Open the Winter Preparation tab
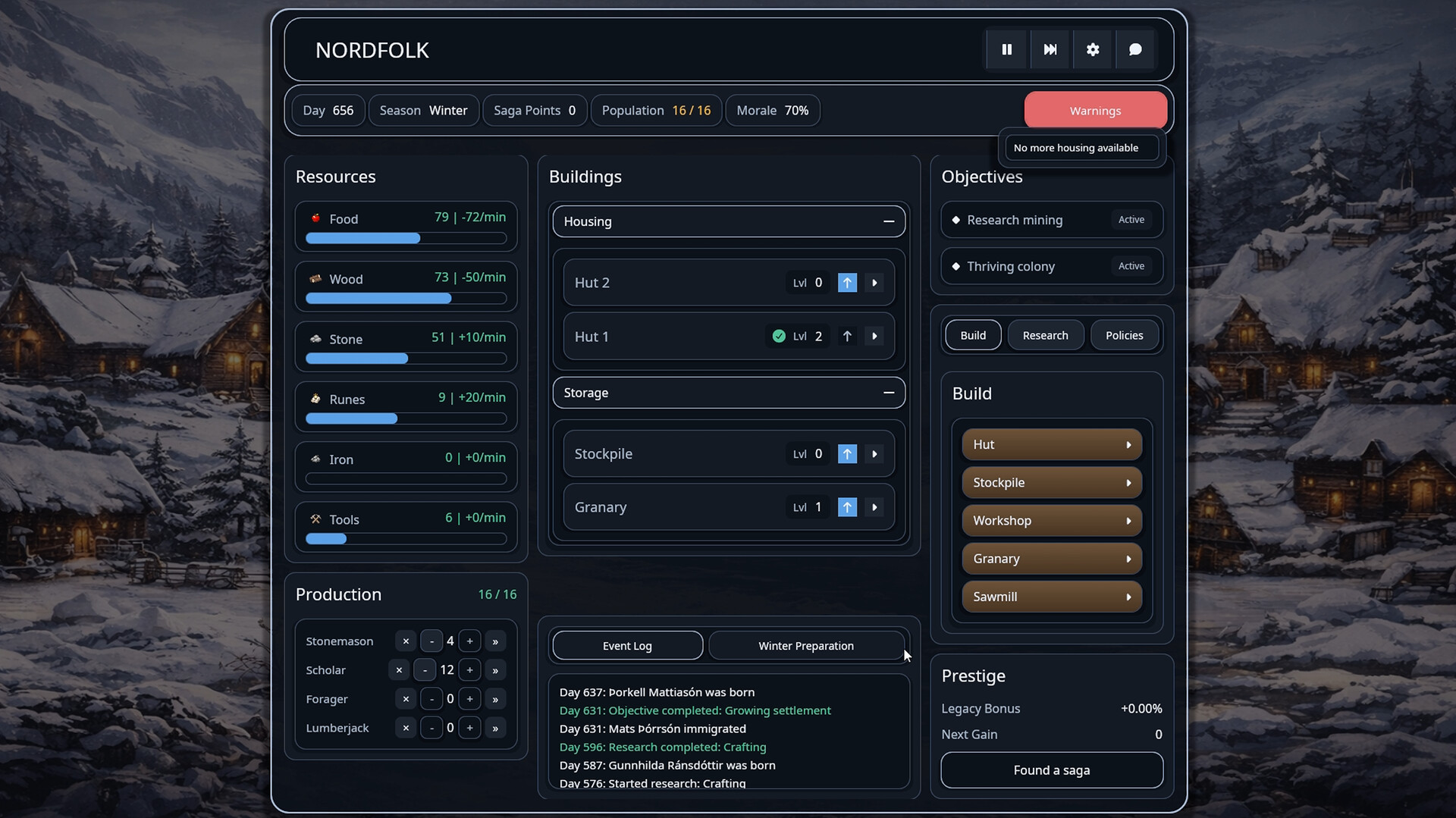The width and height of the screenshot is (1456, 818). [806, 646]
